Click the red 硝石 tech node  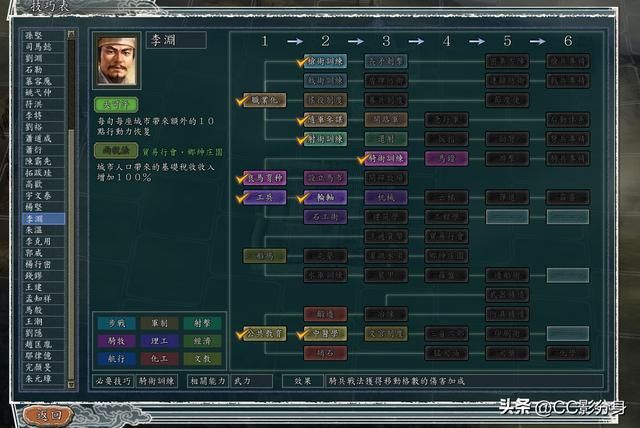pyautogui.click(x=325, y=353)
